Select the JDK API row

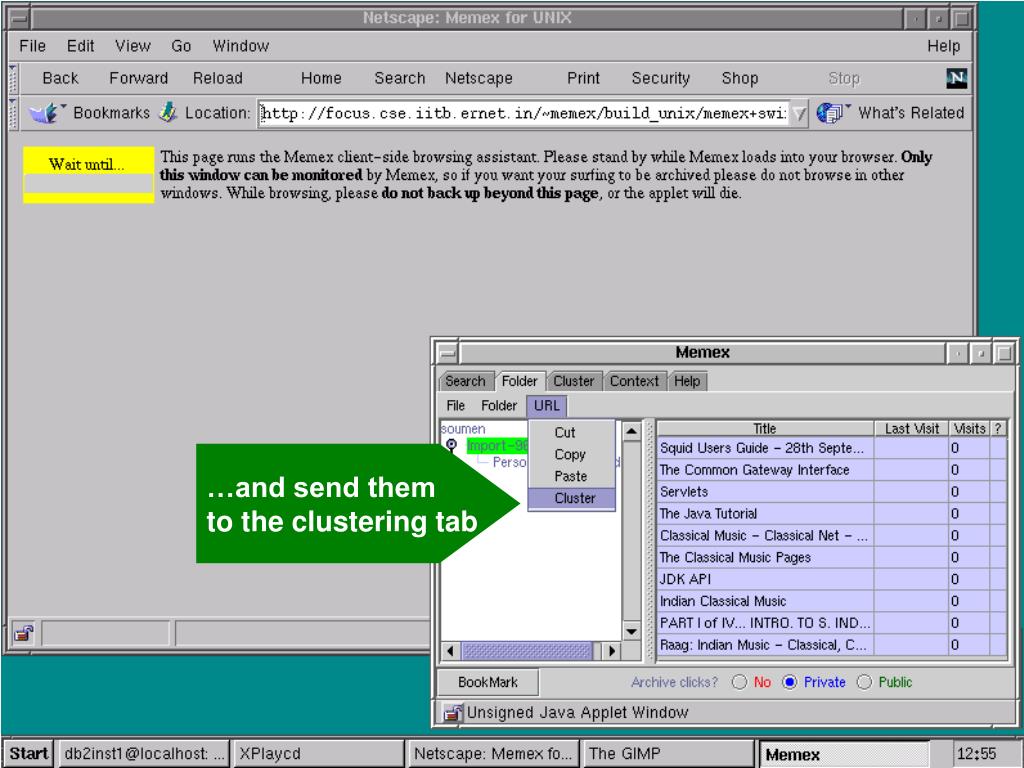tap(831, 579)
